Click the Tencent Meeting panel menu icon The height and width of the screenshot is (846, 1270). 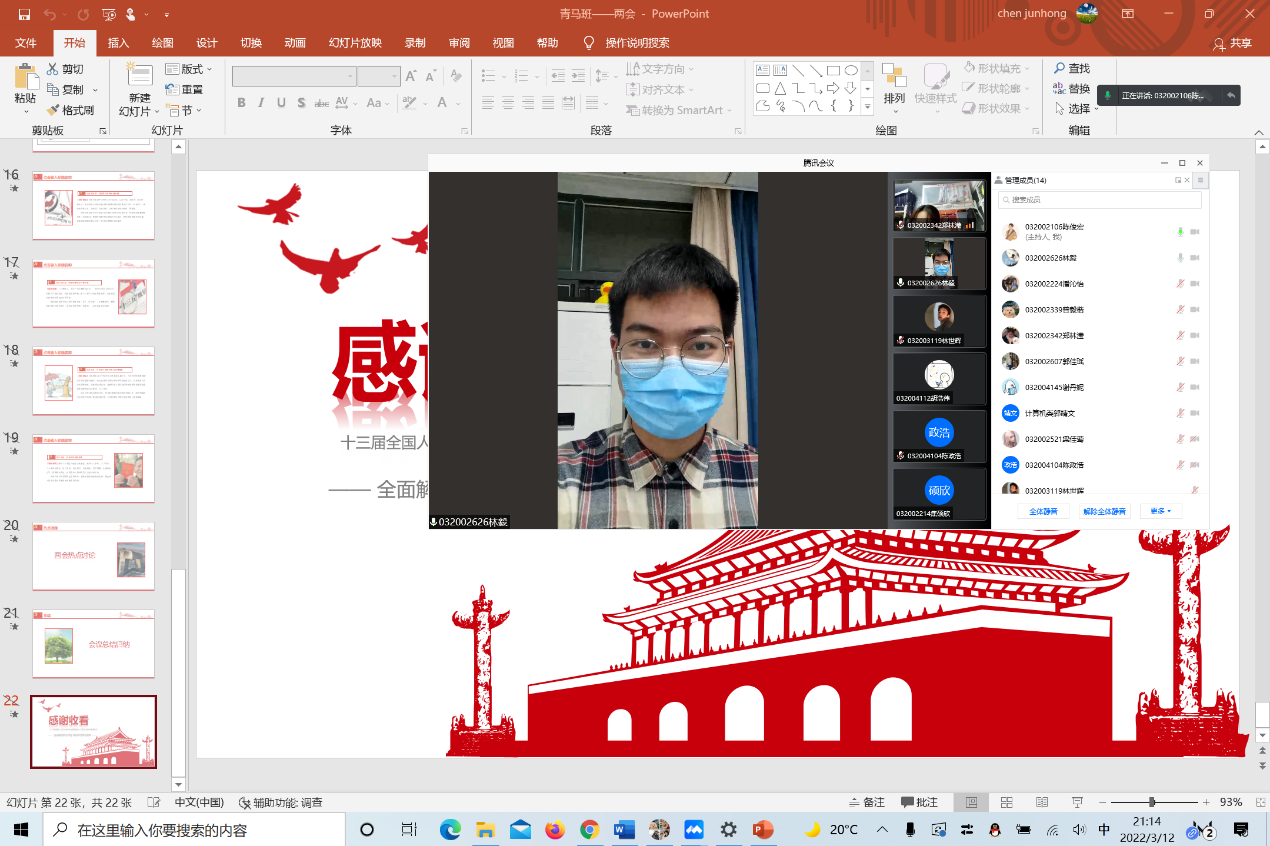coord(1201,181)
